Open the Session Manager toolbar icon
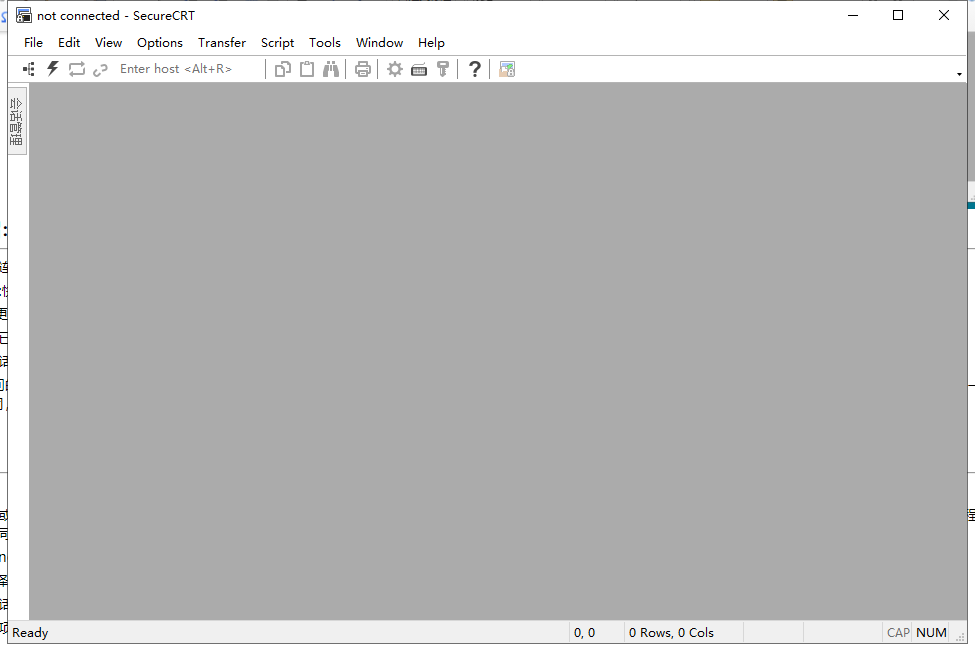 (x=29, y=69)
